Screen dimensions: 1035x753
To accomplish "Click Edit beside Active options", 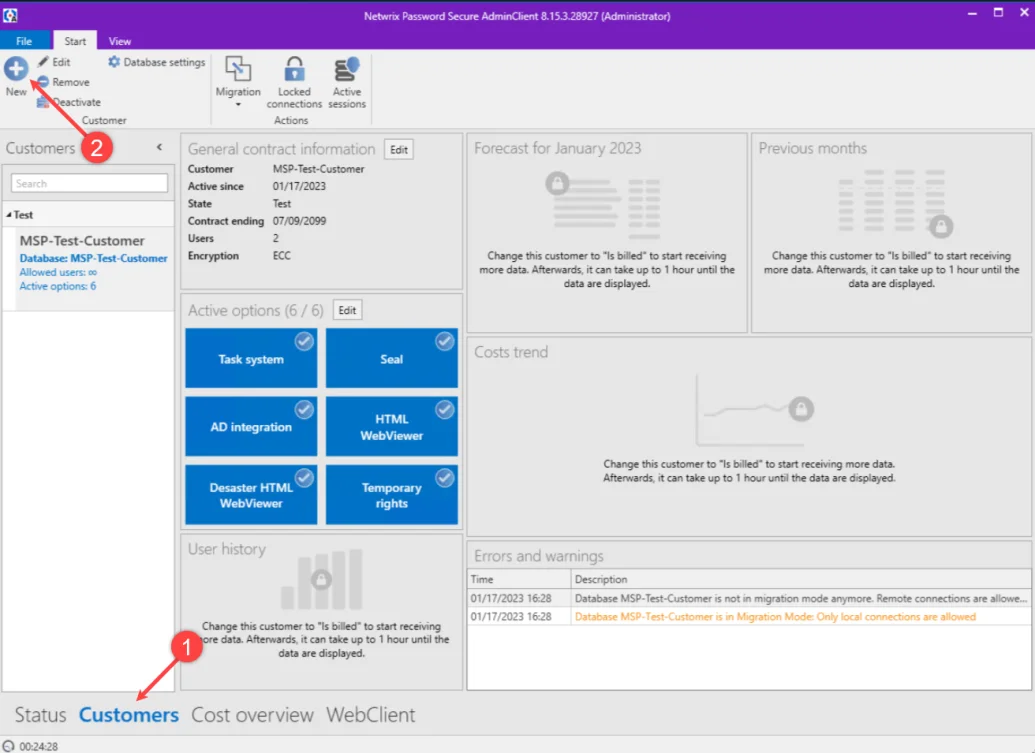I will coord(347,310).
